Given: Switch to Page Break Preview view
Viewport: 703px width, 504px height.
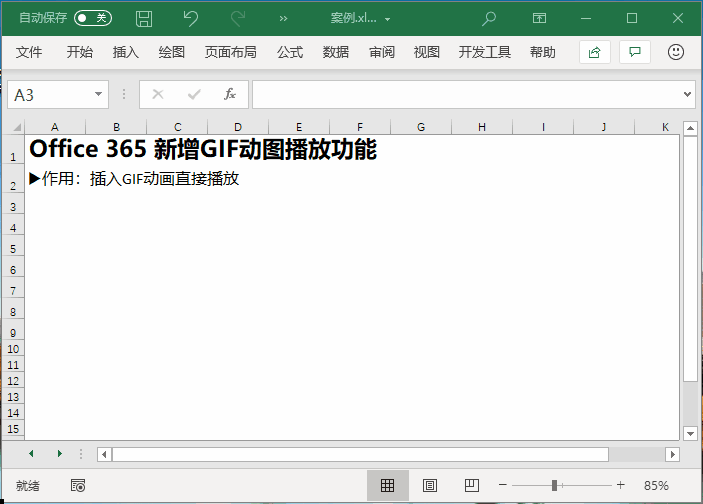Looking at the screenshot, I should tap(471, 485).
